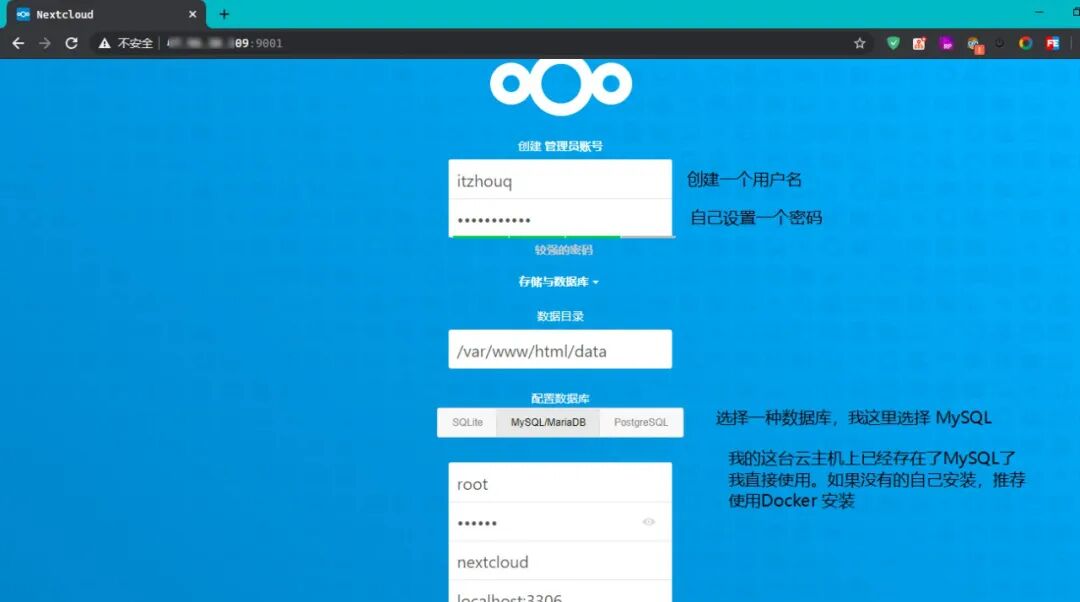Select PostgreSQL database option
This screenshot has height=602, width=1080.
click(x=641, y=422)
